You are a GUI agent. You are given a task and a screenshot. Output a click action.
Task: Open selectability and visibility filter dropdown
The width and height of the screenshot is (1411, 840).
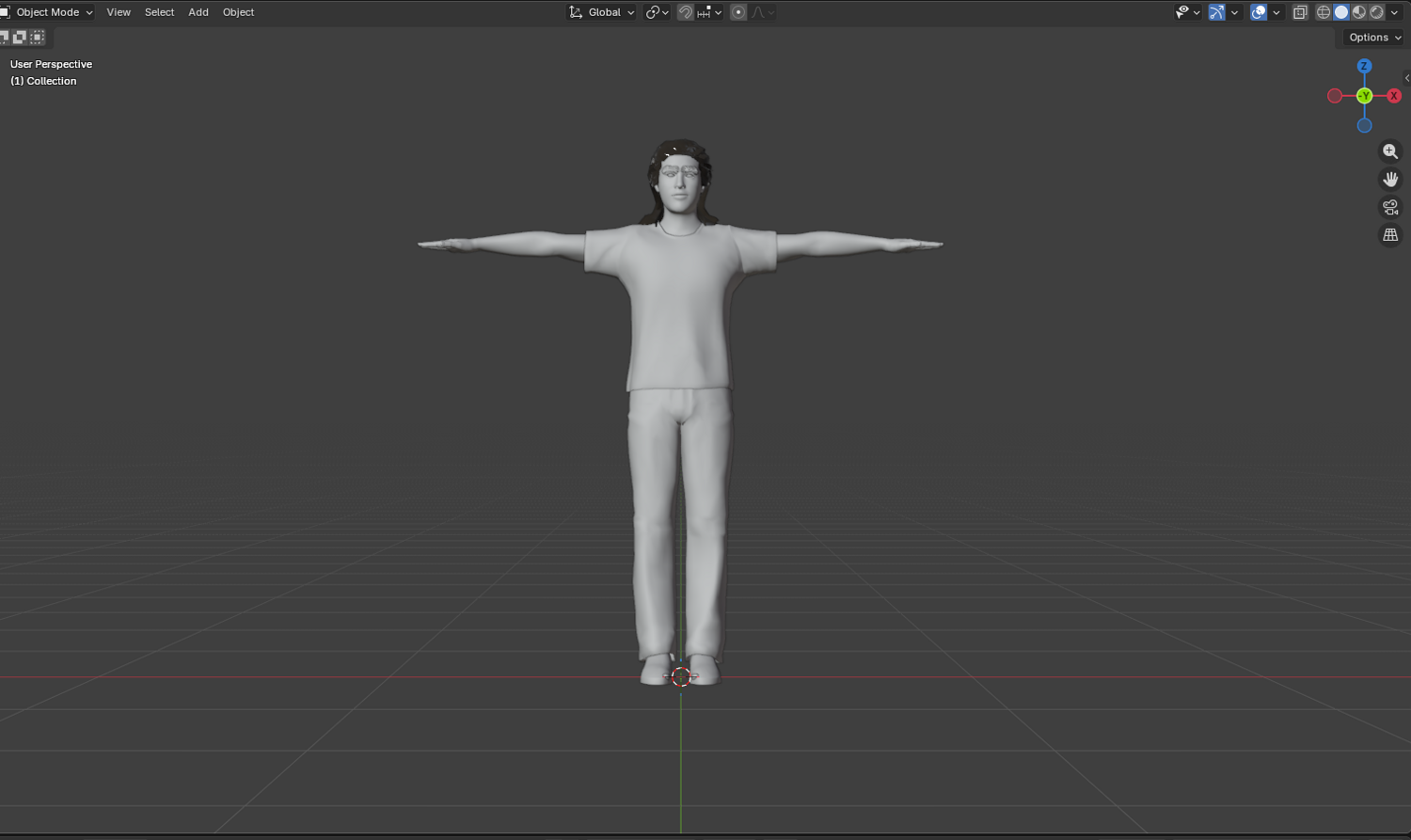point(1188,12)
